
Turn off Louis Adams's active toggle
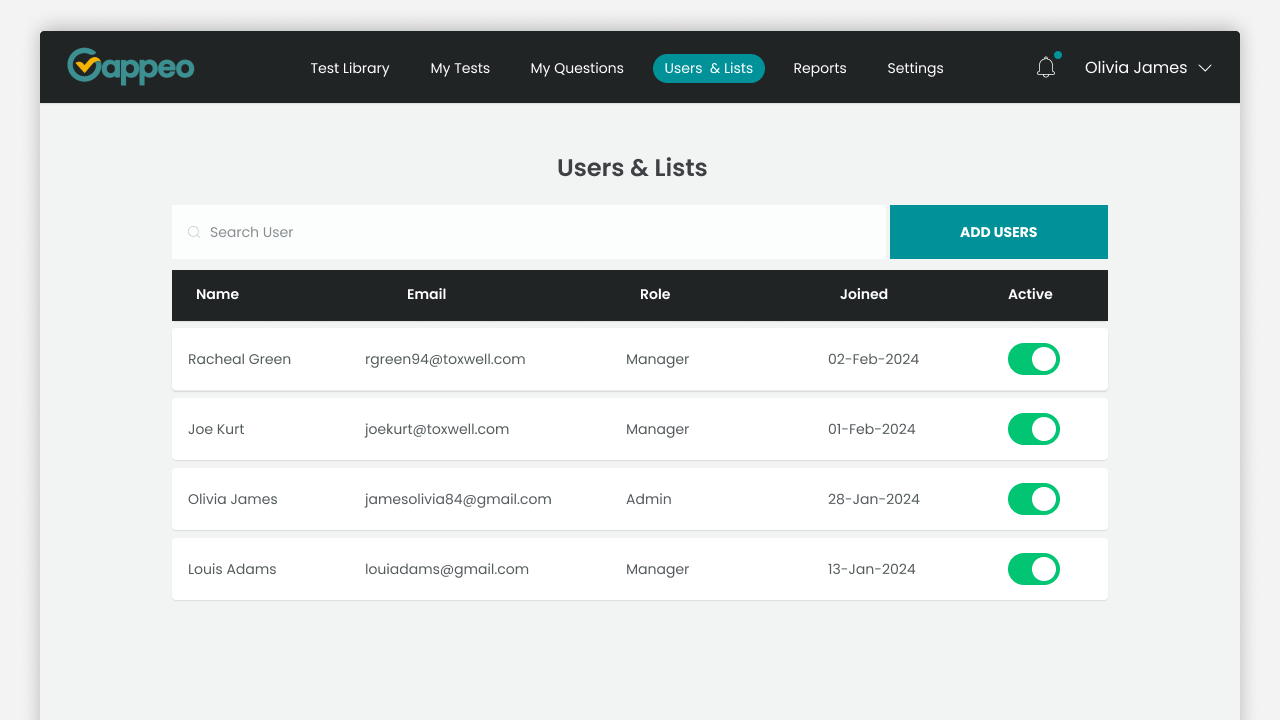click(1033, 569)
